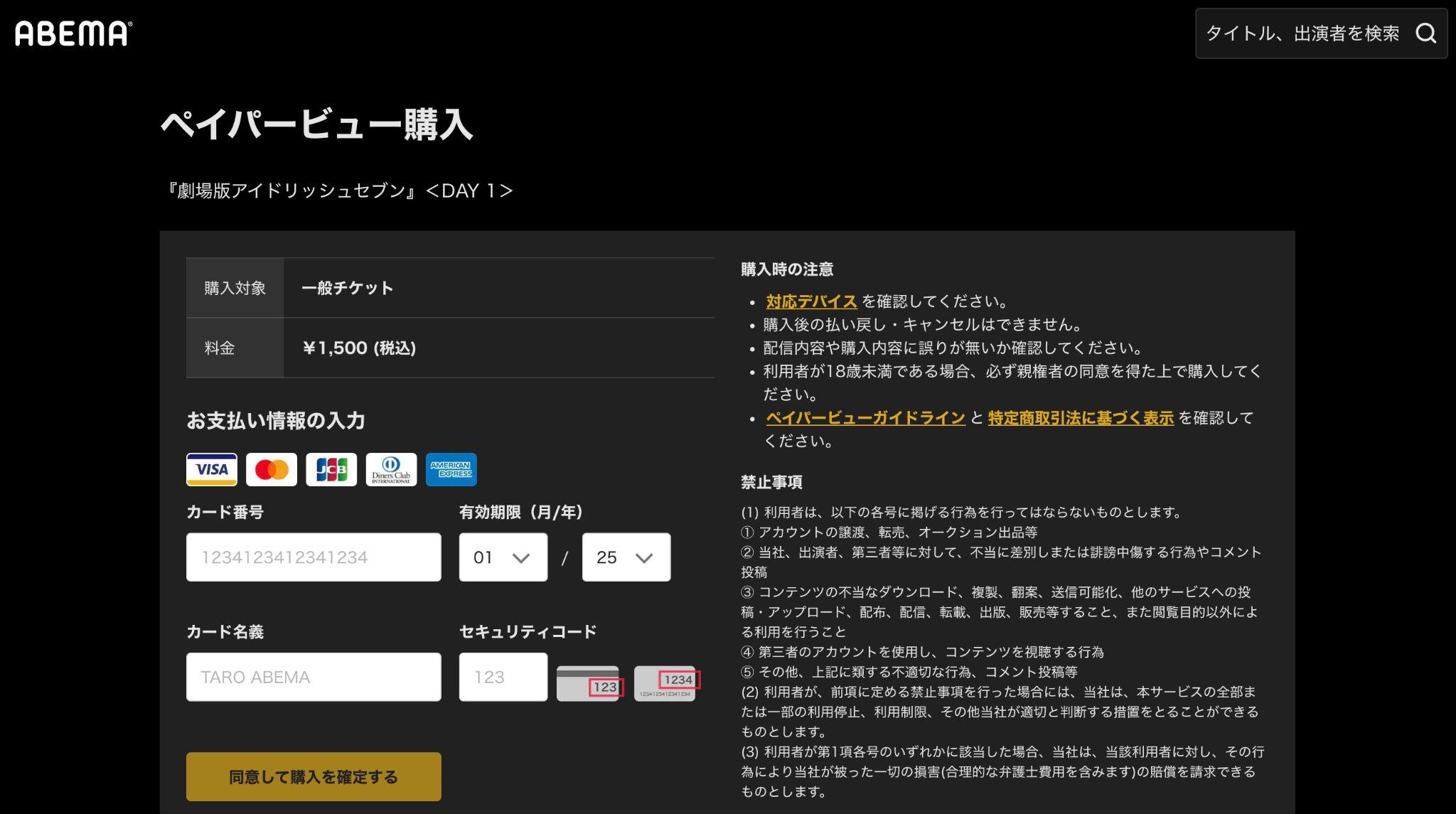Screen dimensions: 1456x814
Task: Click the title and cast search box
Action: tap(1321, 33)
